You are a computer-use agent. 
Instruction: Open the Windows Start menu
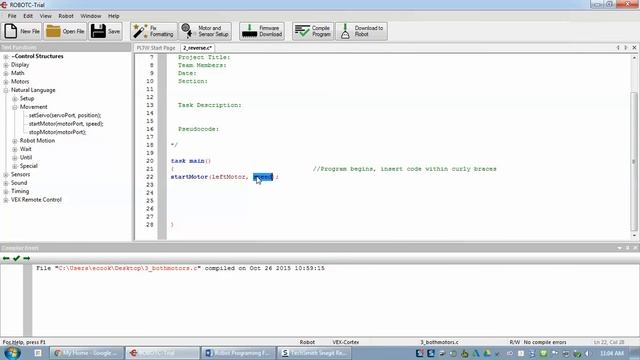click(12, 353)
